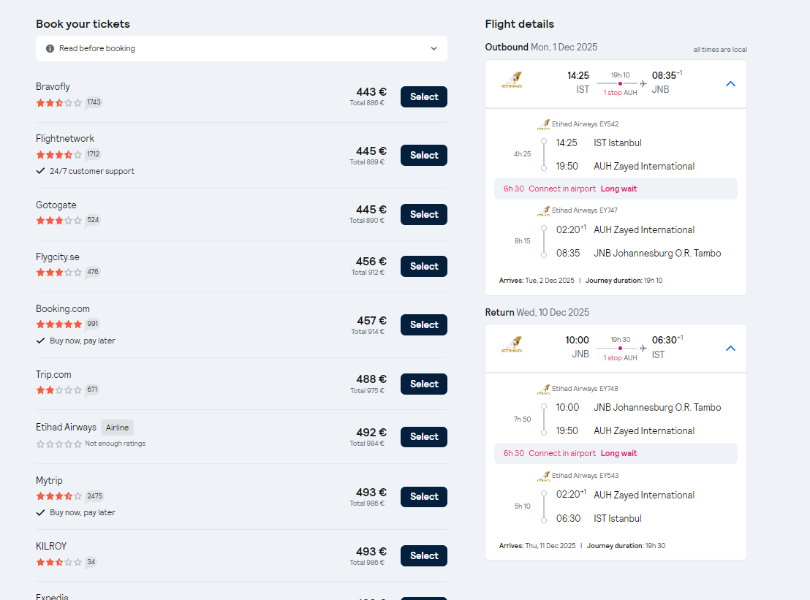Select the Gotogate 445 € offer
Screen dimensions: 810x600
pyautogui.click(x=424, y=214)
